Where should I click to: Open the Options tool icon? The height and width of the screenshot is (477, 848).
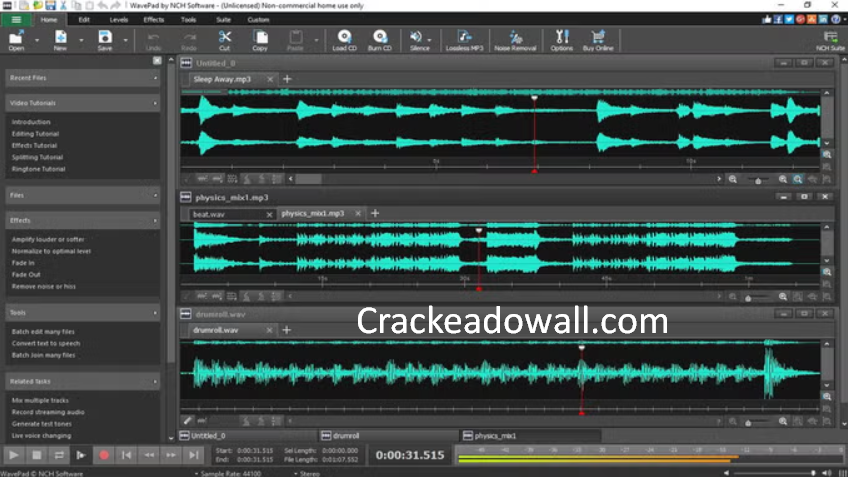[x=562, y=41]
